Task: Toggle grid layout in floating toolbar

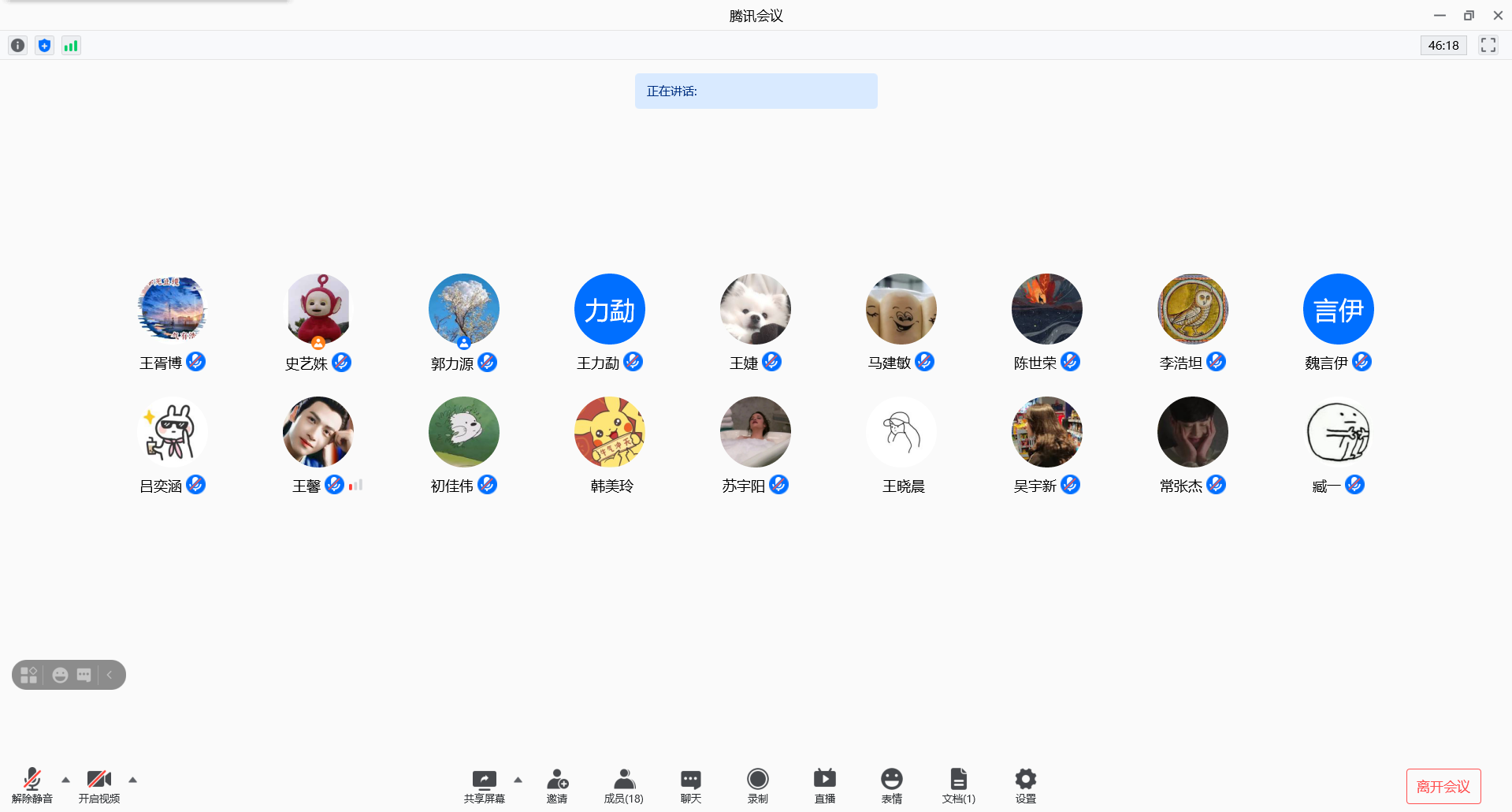Action: pyautogui.click(x=29, y=675)
